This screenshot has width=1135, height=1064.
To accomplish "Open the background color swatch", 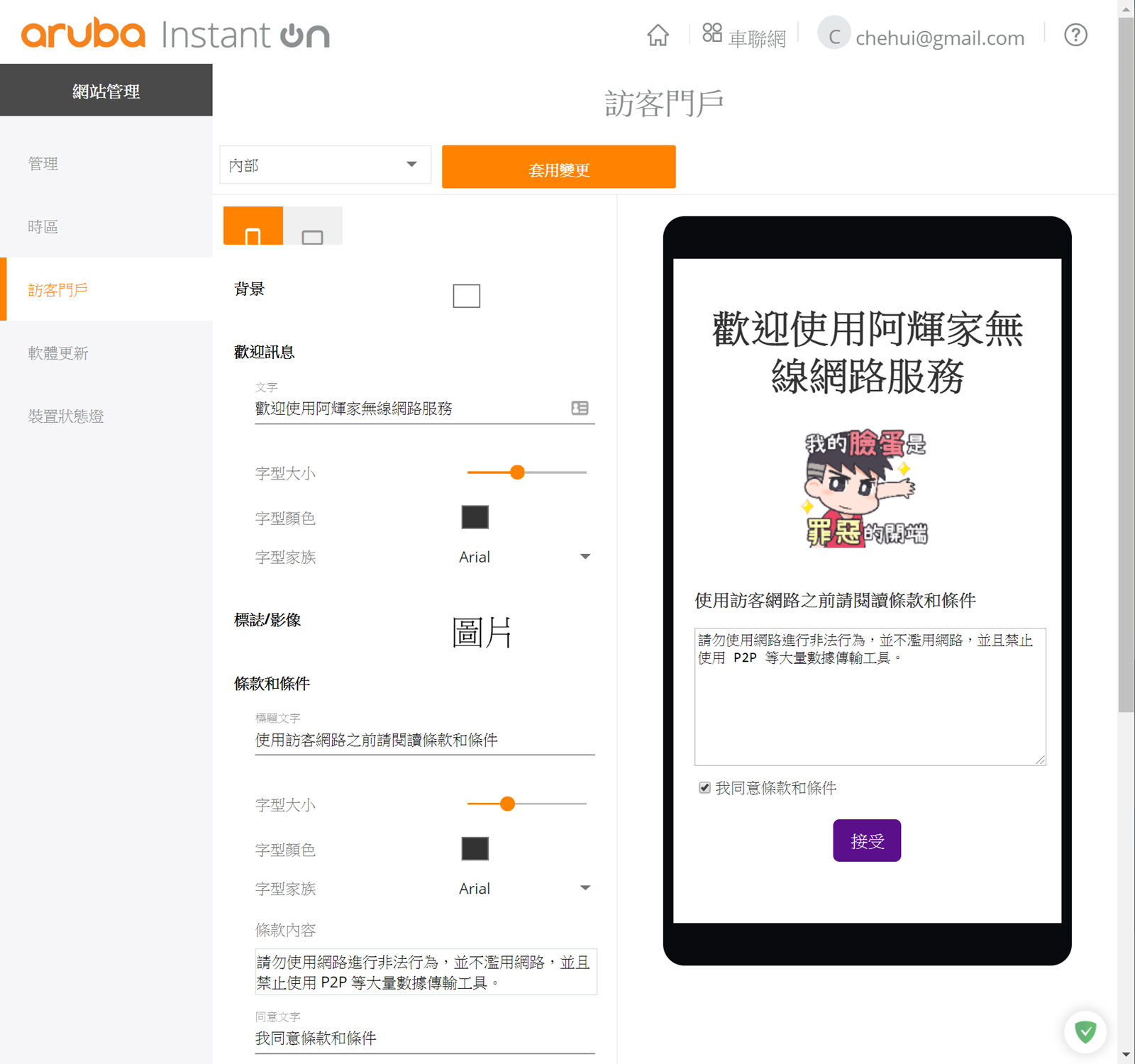I will point(466,296).
